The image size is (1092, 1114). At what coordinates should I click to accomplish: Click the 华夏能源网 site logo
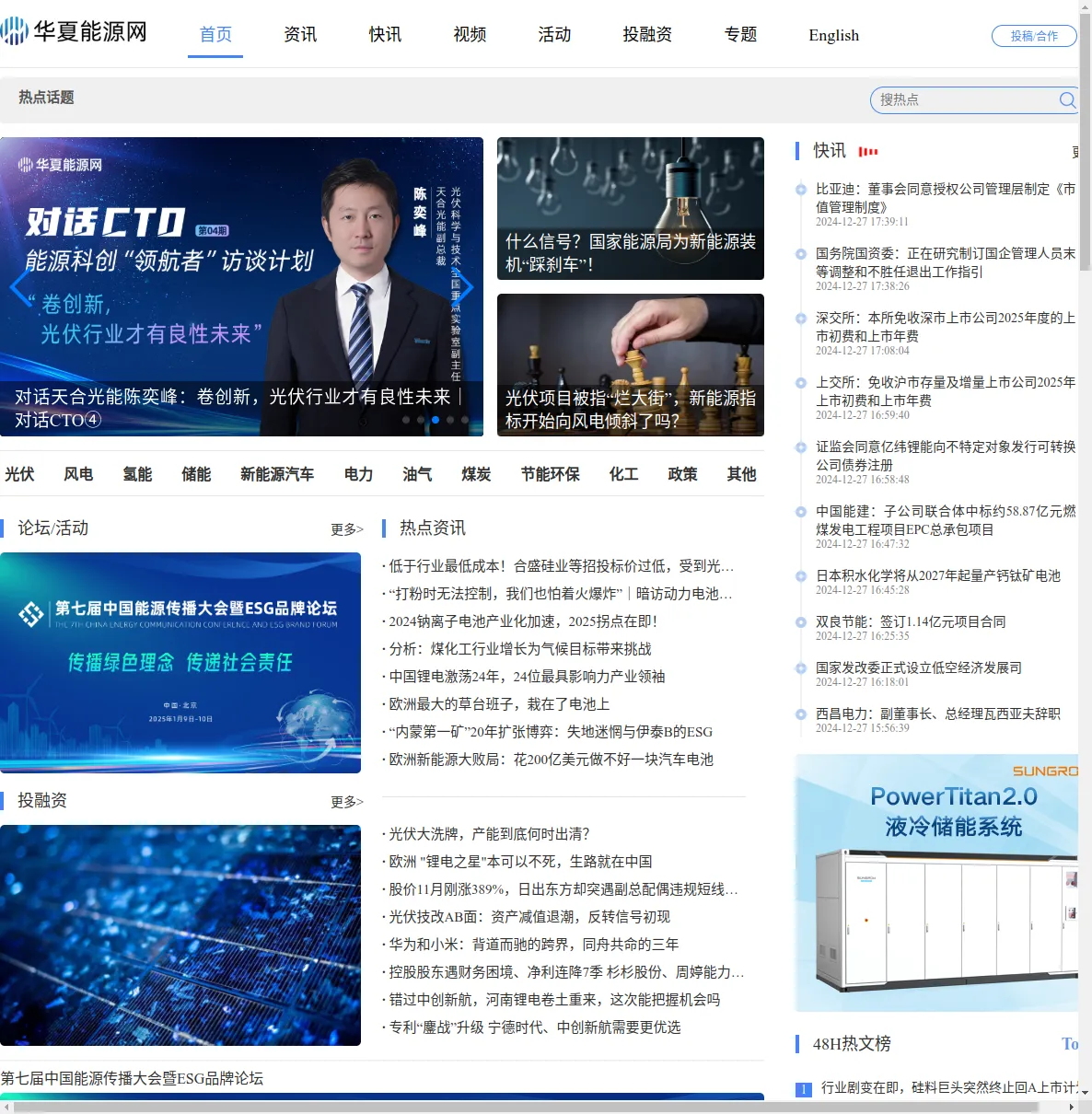[x=74, y=32]
